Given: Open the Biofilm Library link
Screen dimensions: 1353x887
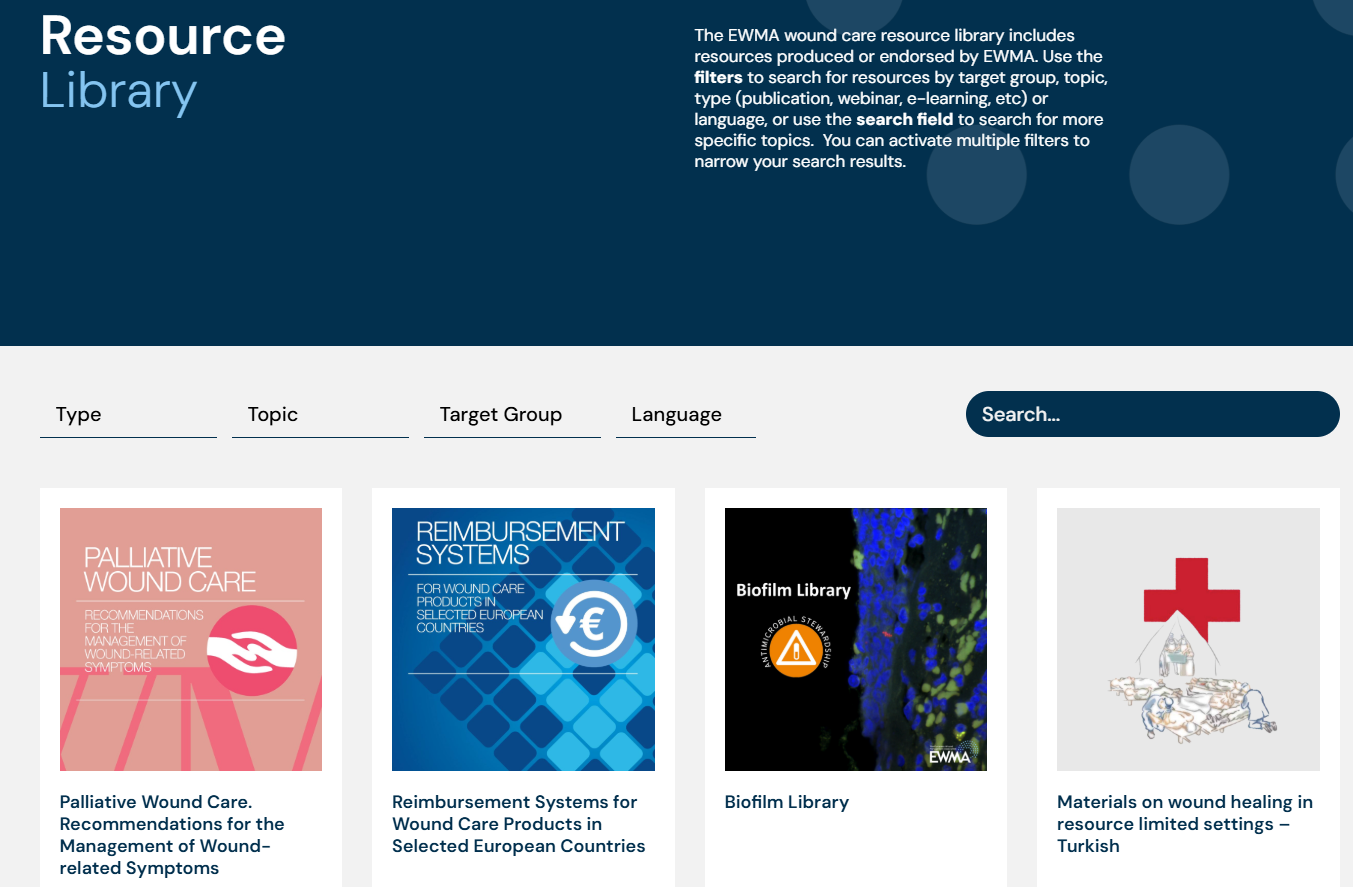Looking at the screenshot, I should [x=786, y=801].
